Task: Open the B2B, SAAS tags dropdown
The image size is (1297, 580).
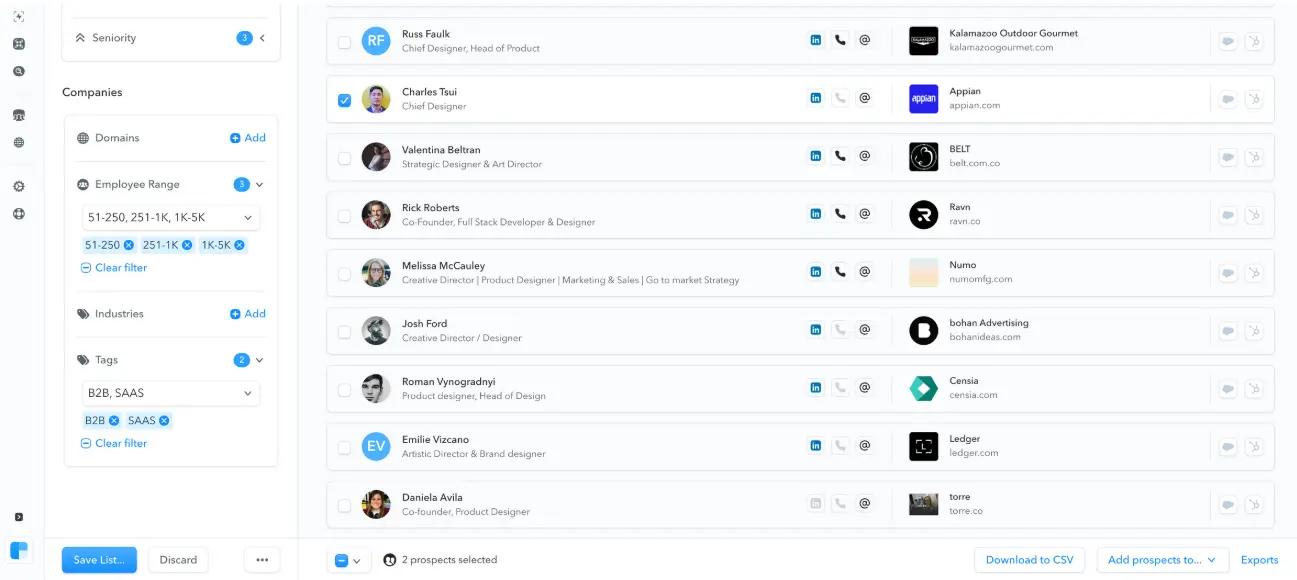Action: [x=171, y=393]
